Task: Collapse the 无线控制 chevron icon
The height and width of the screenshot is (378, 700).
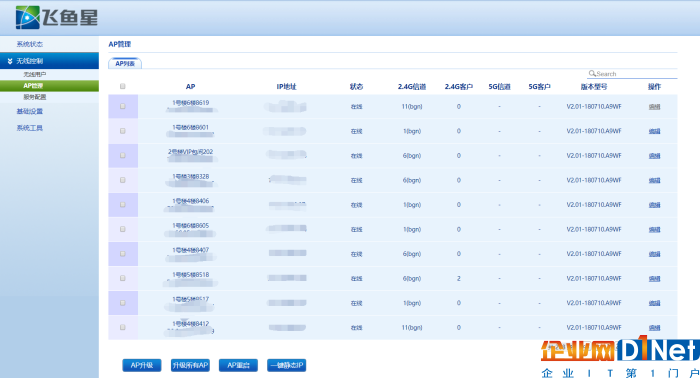Action: point(10,61)
